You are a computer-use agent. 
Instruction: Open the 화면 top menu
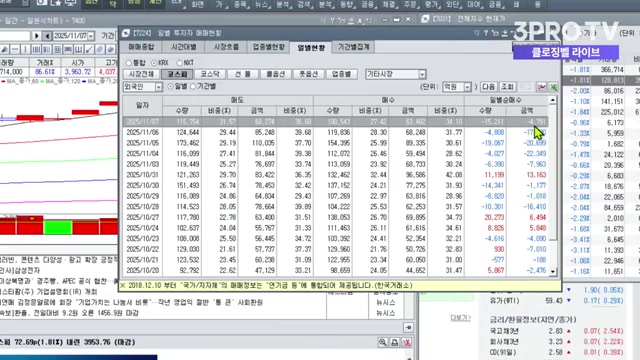[x=198, y=4]
